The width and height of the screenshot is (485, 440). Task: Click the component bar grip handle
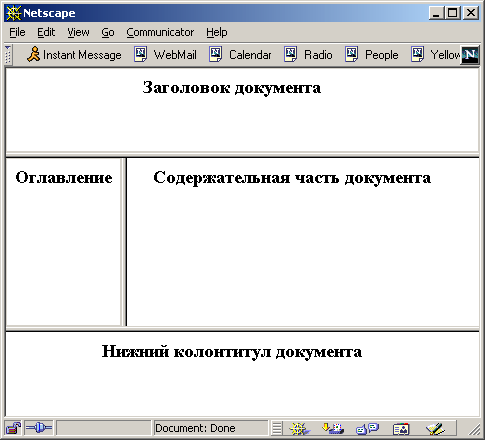(277, 428)
